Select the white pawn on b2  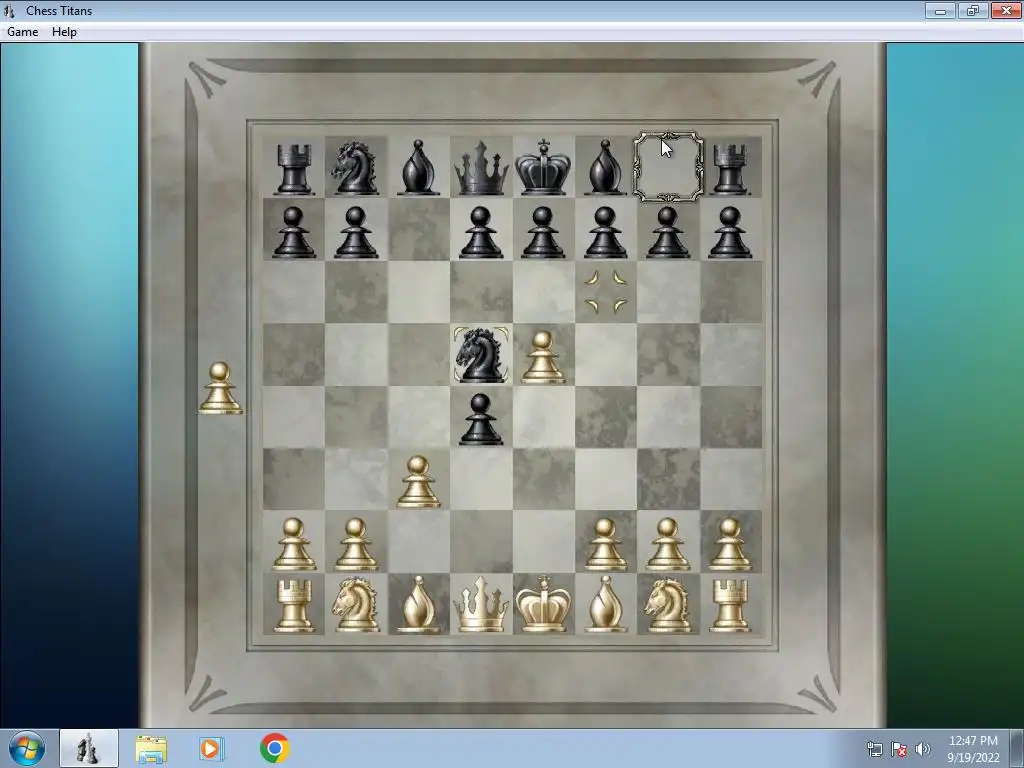355,544
